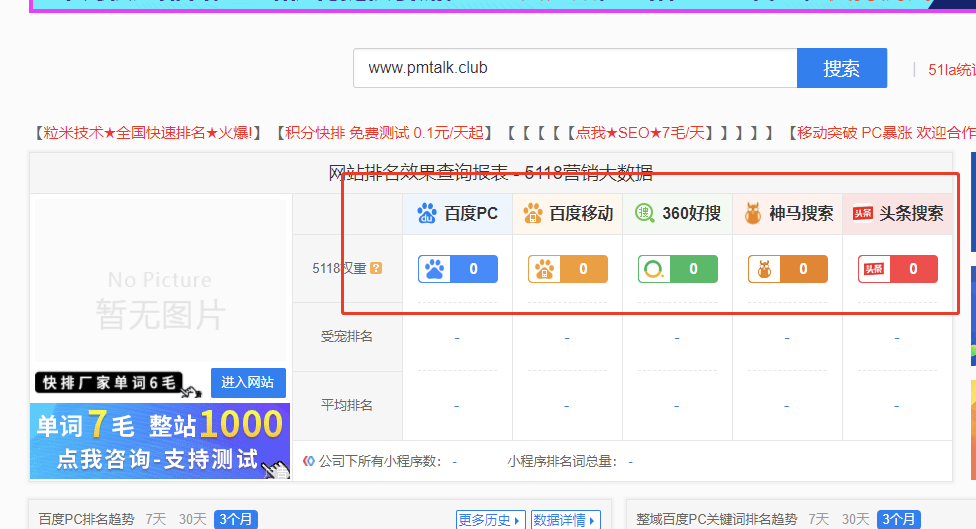Click the 360好搜 green magnifier icon

pyautogui.click(x=644, y=213)
